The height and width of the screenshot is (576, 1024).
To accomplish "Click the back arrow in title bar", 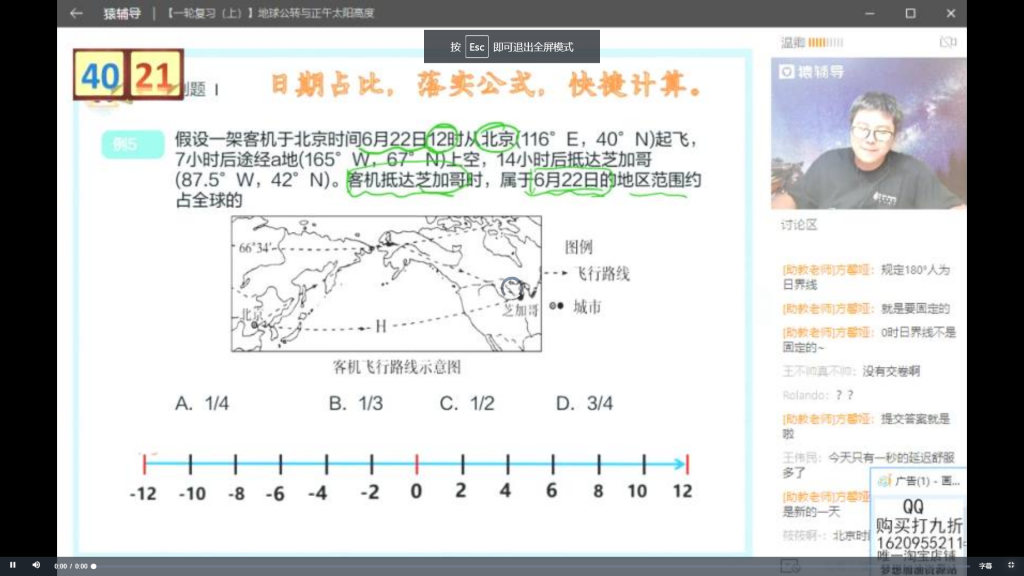I will 76,13.
